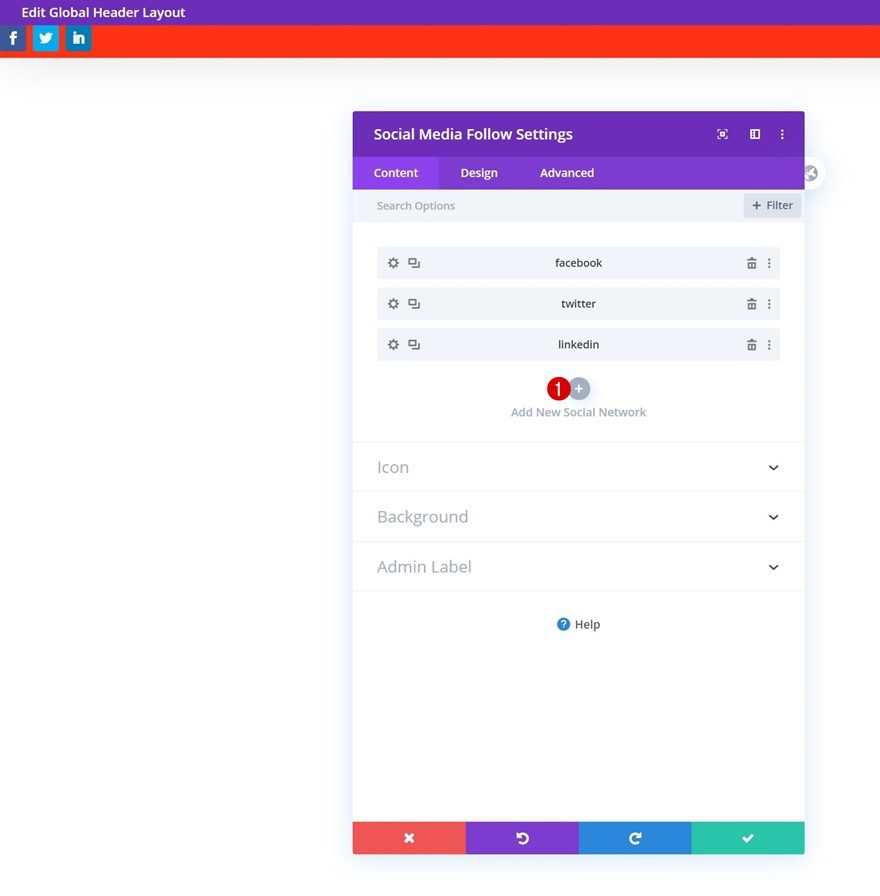Expand the Icon section
This screenshot has height=896, width=880.
[578, 467]
